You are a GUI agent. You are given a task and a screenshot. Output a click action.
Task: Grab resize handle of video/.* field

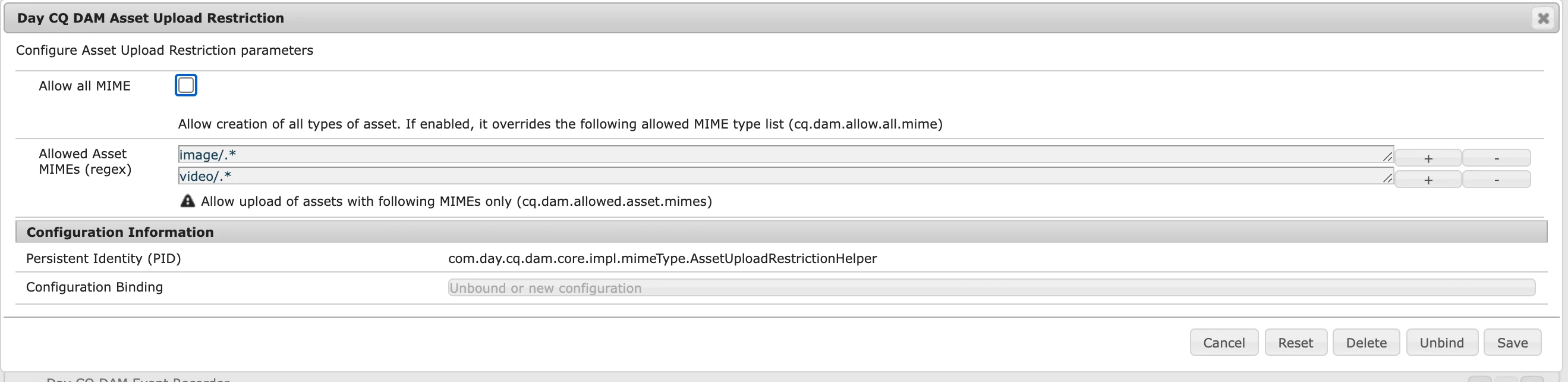(x=1387, y=179)
